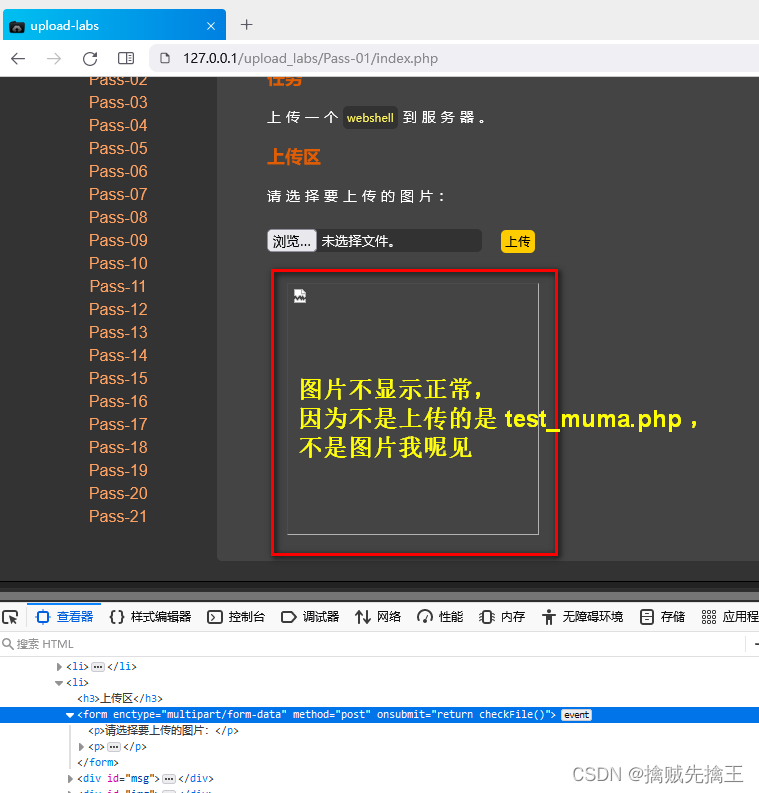The width and height of the screenshot is (759, 793).
Task: Click the webshell highlighted code word
Action: click(x=370, y=118)
